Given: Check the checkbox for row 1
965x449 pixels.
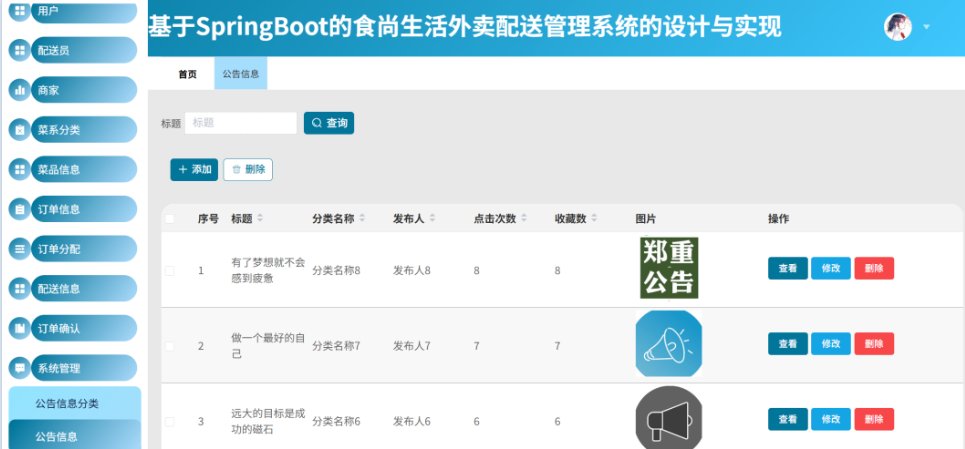Looking at the screenshot, I should 169,271.
